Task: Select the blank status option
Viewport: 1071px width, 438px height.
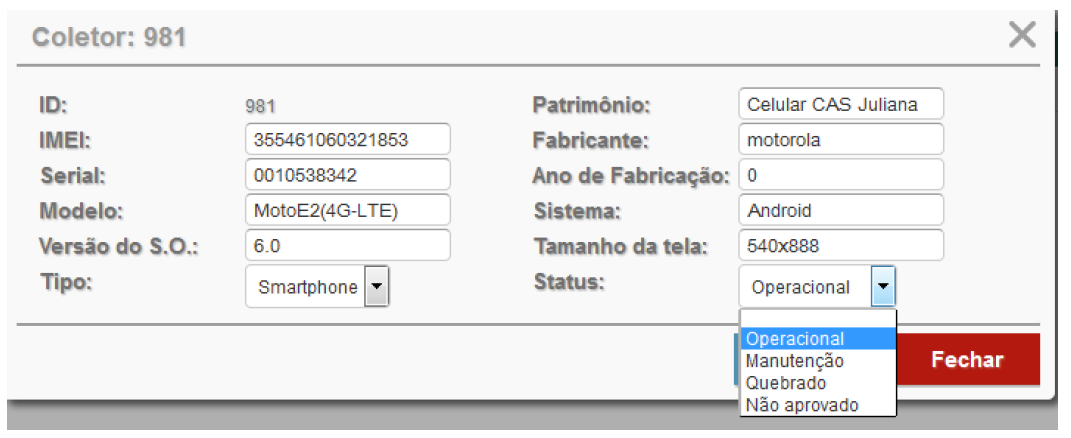Action: (817, 319)
